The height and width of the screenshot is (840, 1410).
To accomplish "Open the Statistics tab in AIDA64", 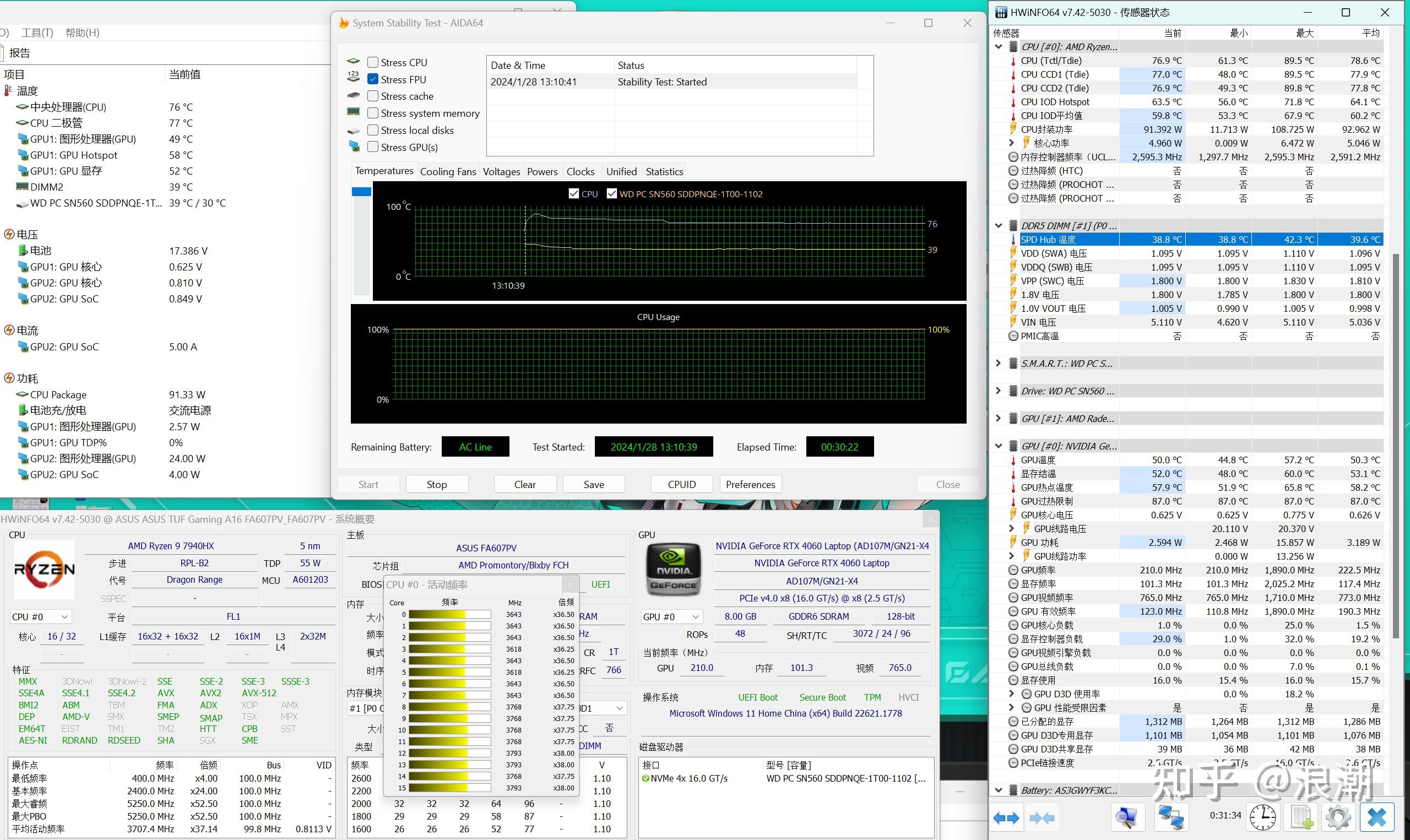I will point(664,171).
